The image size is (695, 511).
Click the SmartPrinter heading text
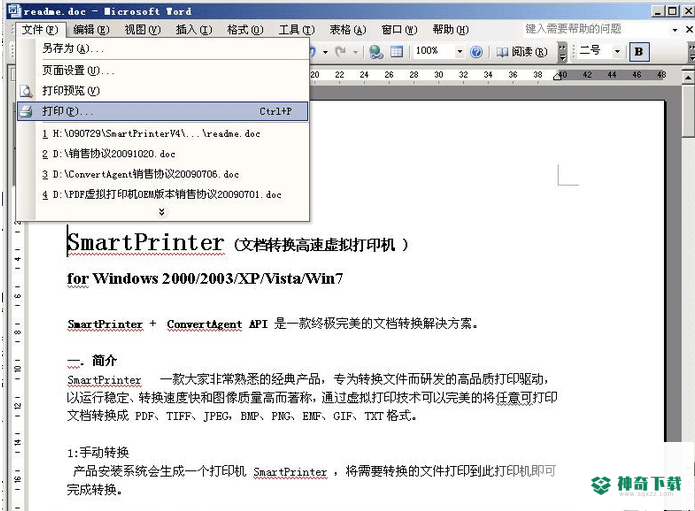(x=146, y=243)
